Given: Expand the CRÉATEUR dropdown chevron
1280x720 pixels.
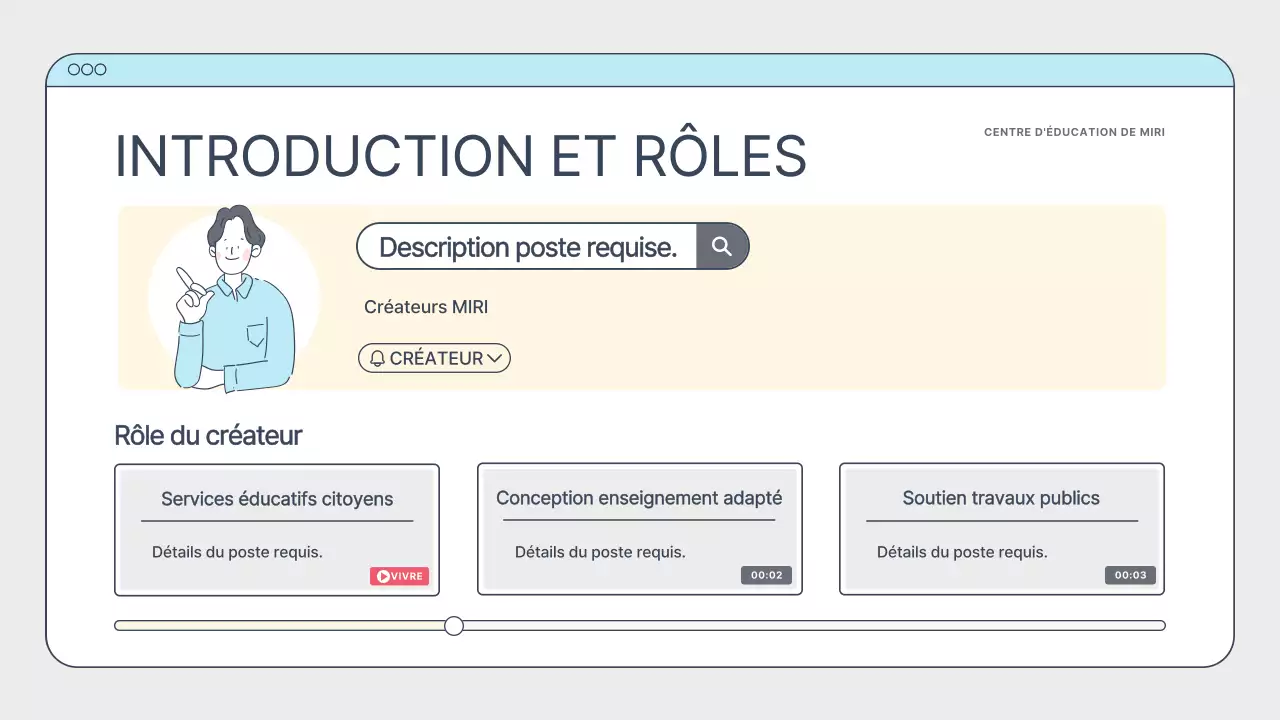Looking at the screenshot, I should coord(495,358).
